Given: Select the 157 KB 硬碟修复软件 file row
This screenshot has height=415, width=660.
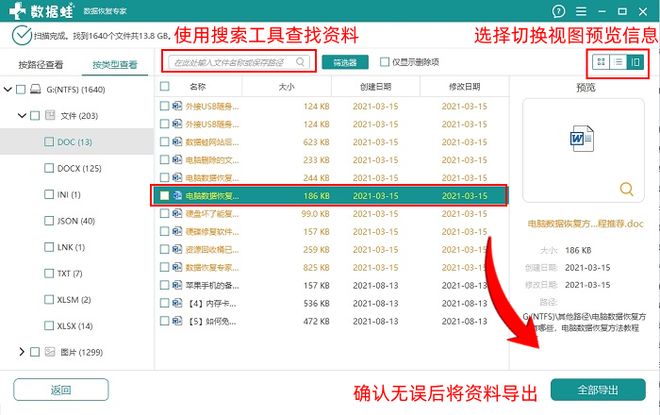Looking at the screenshot, I should pyautogui.click(x=331, y=231).
